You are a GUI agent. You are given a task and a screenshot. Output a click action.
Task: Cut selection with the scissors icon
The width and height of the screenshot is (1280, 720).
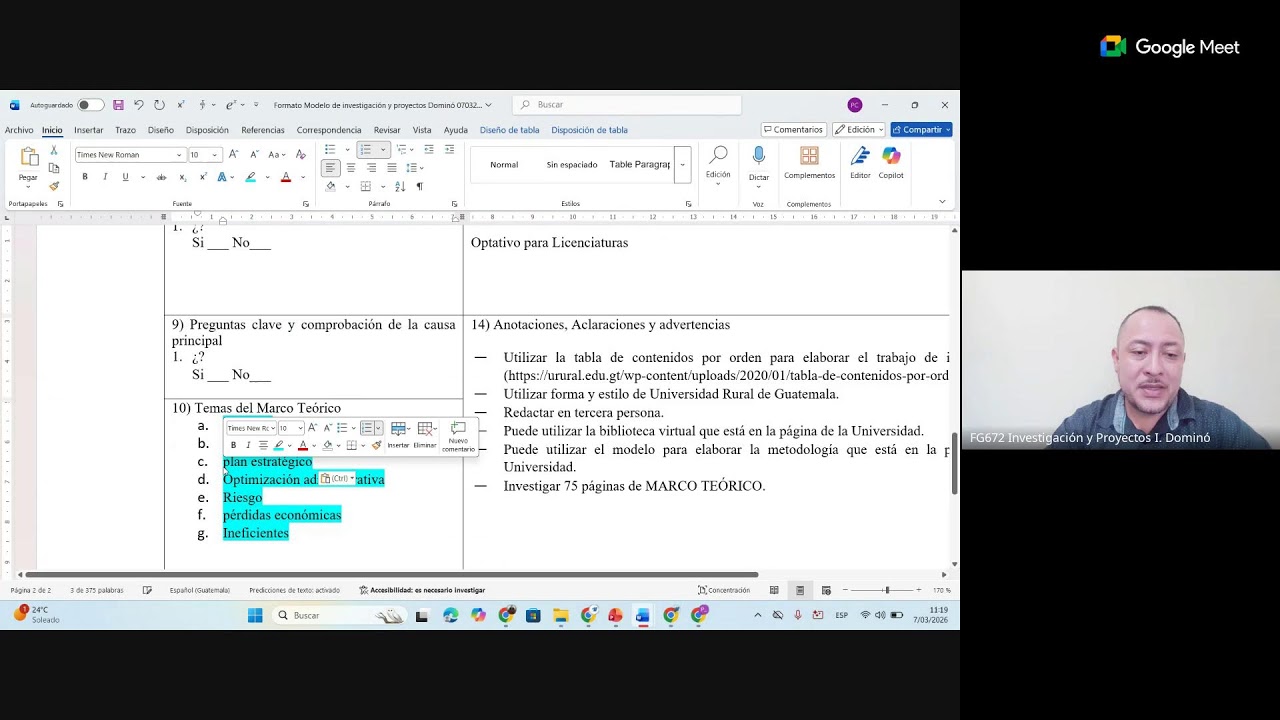pos(54,151)
